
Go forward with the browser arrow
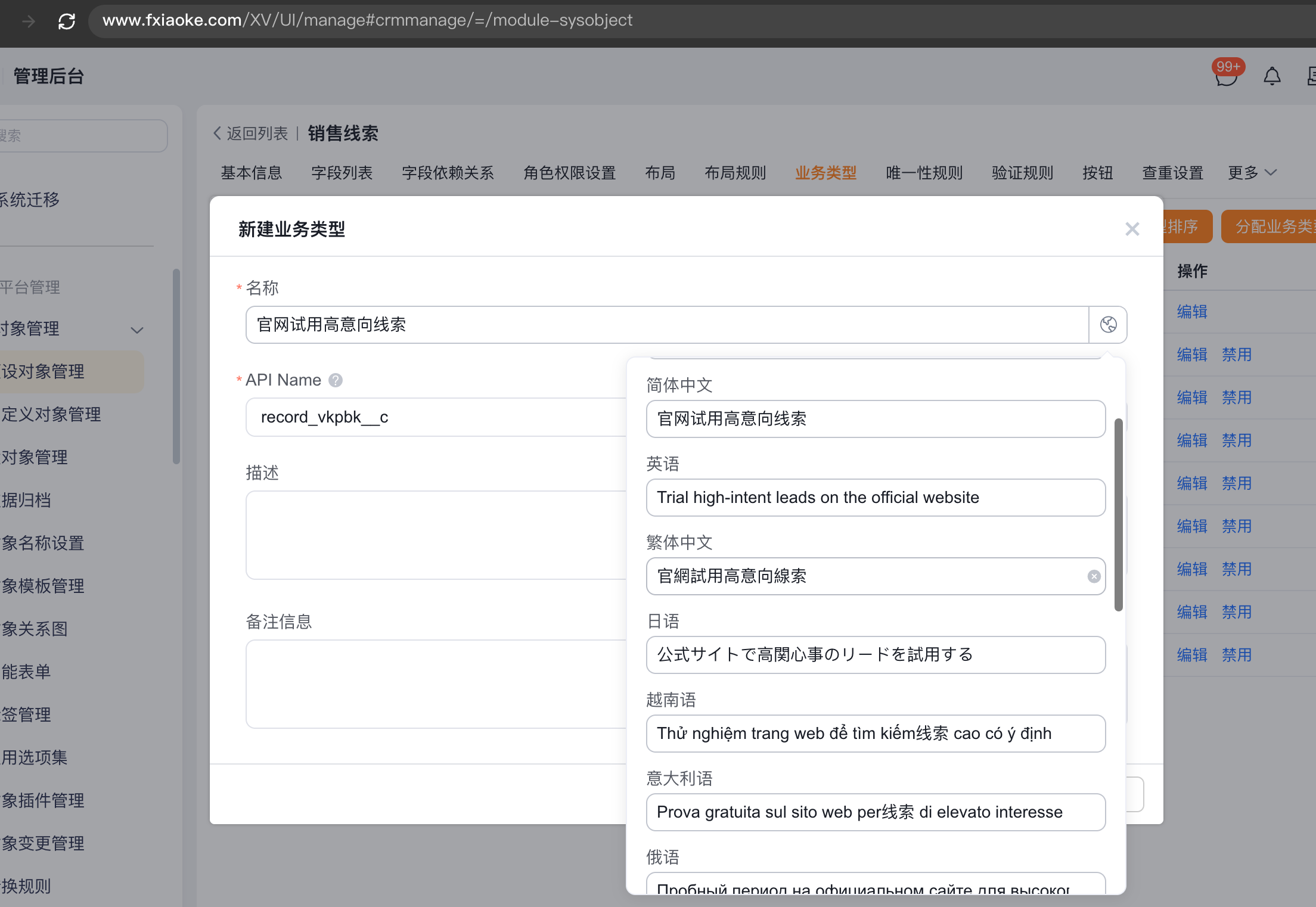click(x=28, y=21)
